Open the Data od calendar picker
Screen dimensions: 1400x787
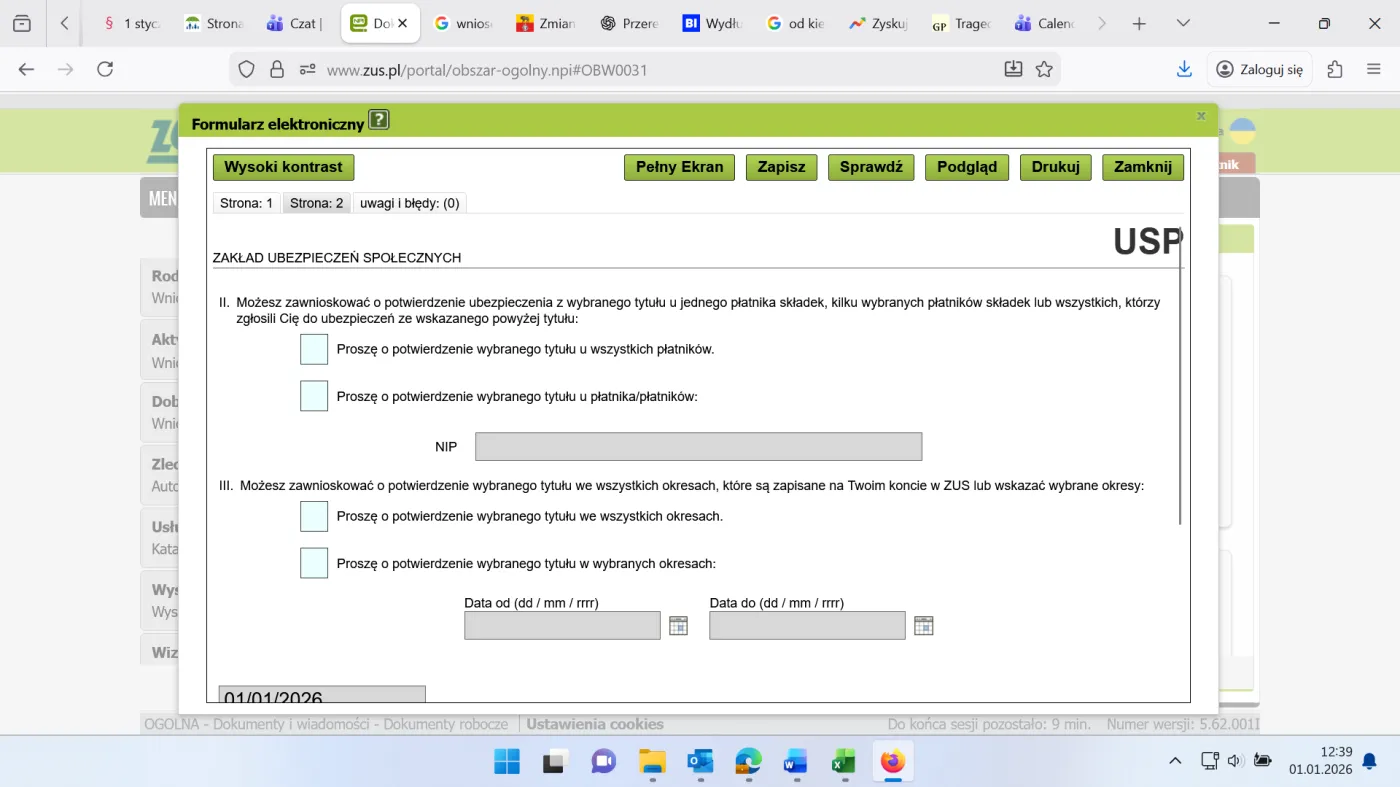point(678,626)
